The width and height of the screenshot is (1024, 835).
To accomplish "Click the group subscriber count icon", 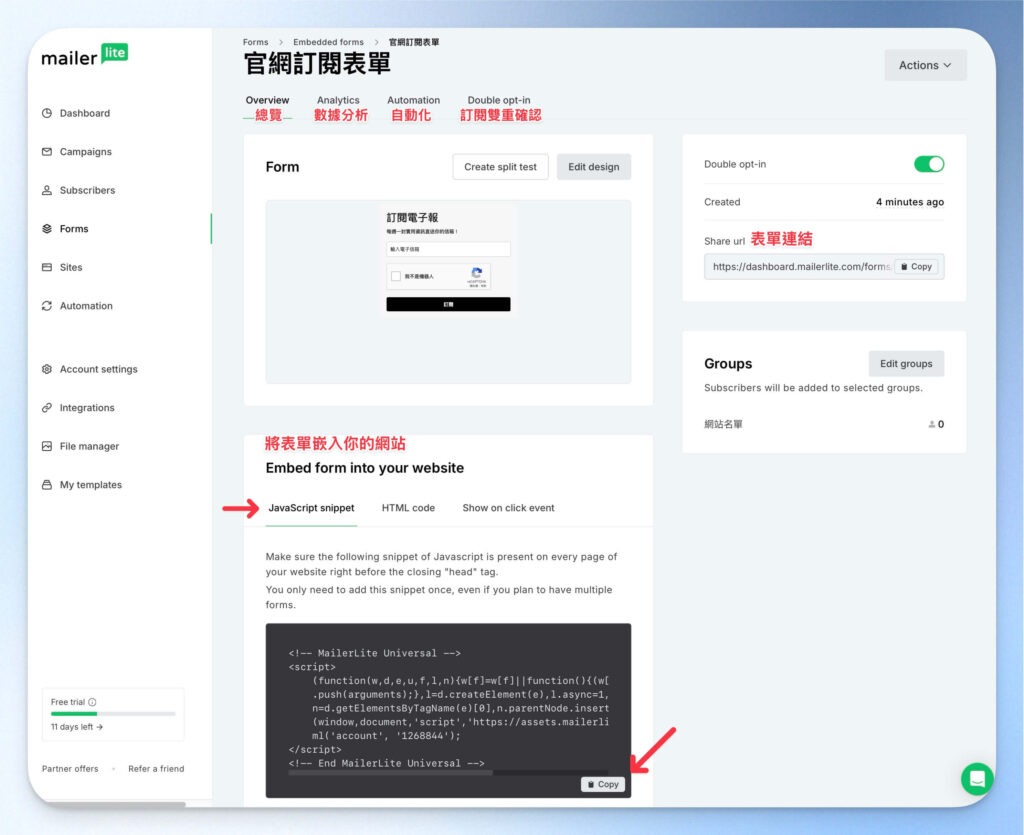I will pos(932,424).
